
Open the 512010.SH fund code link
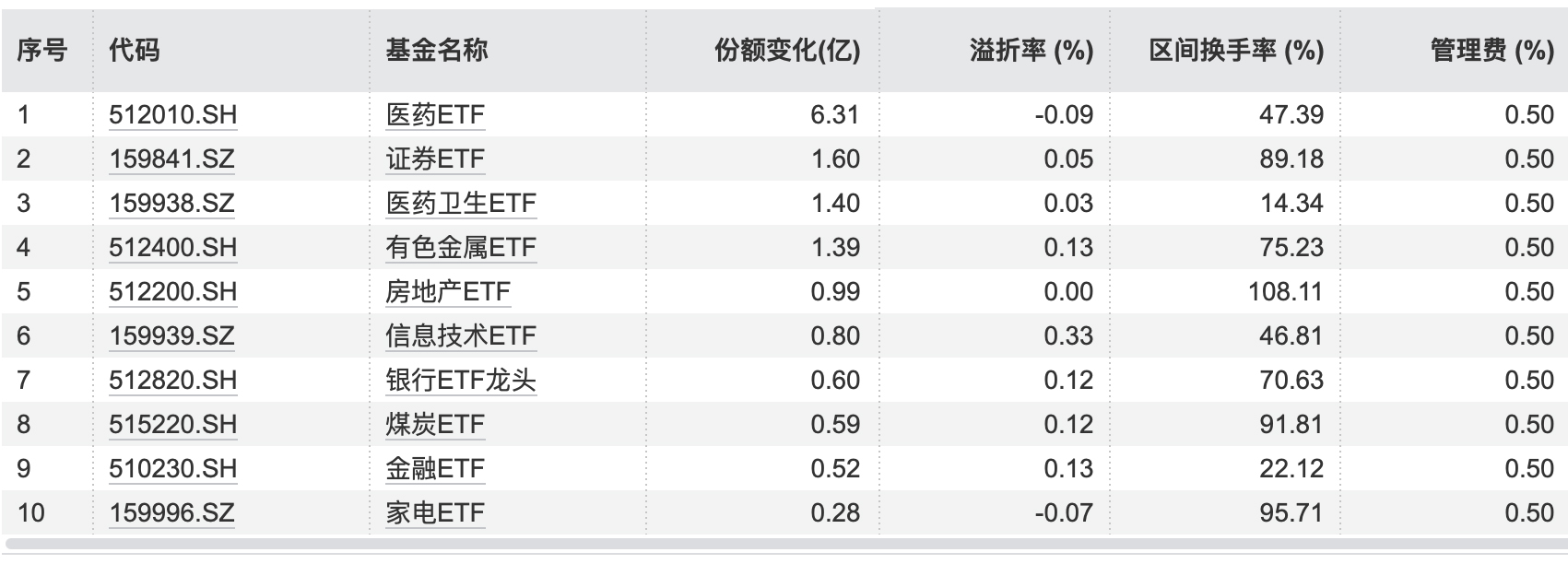click(x=172, y=115)
